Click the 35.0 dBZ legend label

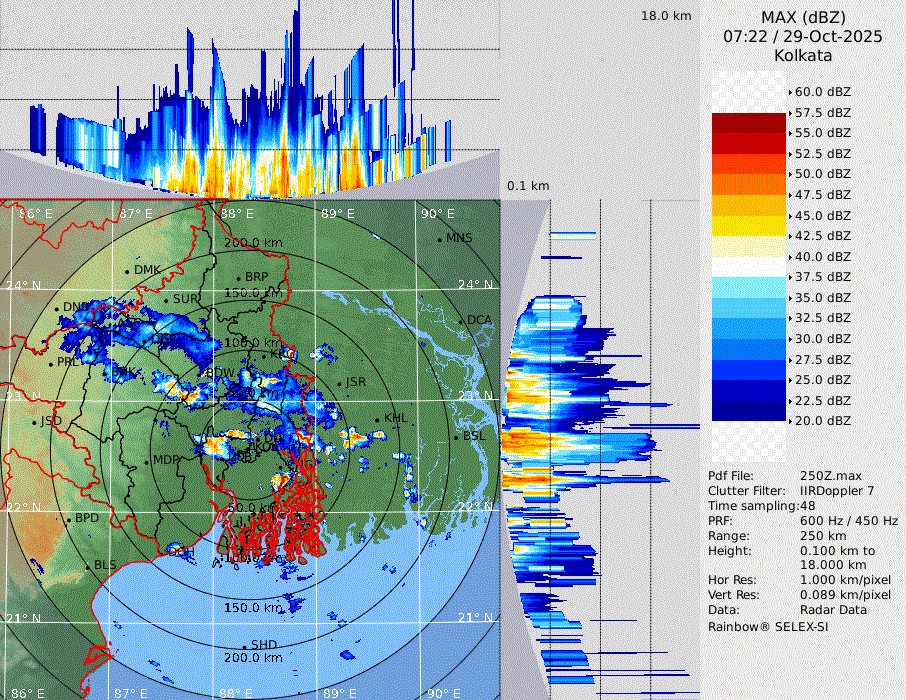(x=822, y=297)
